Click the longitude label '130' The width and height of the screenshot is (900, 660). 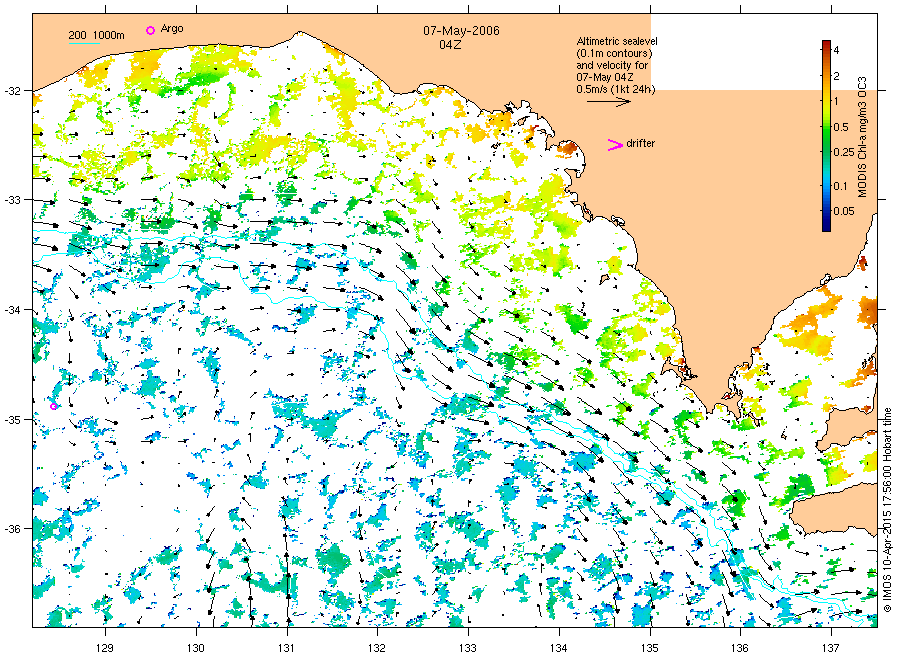tap(196, 648)
